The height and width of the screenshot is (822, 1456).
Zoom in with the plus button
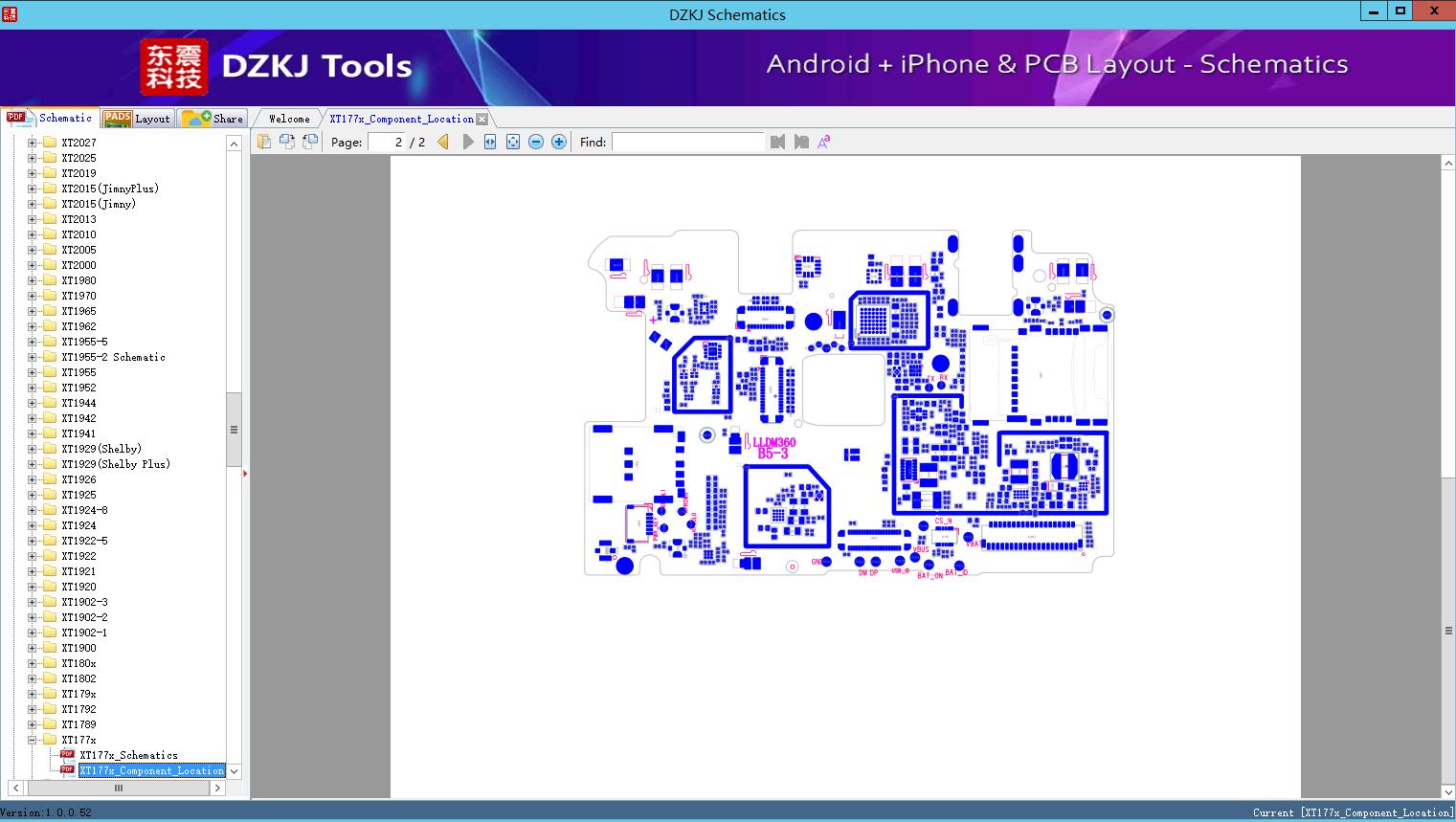coord(559,142)
